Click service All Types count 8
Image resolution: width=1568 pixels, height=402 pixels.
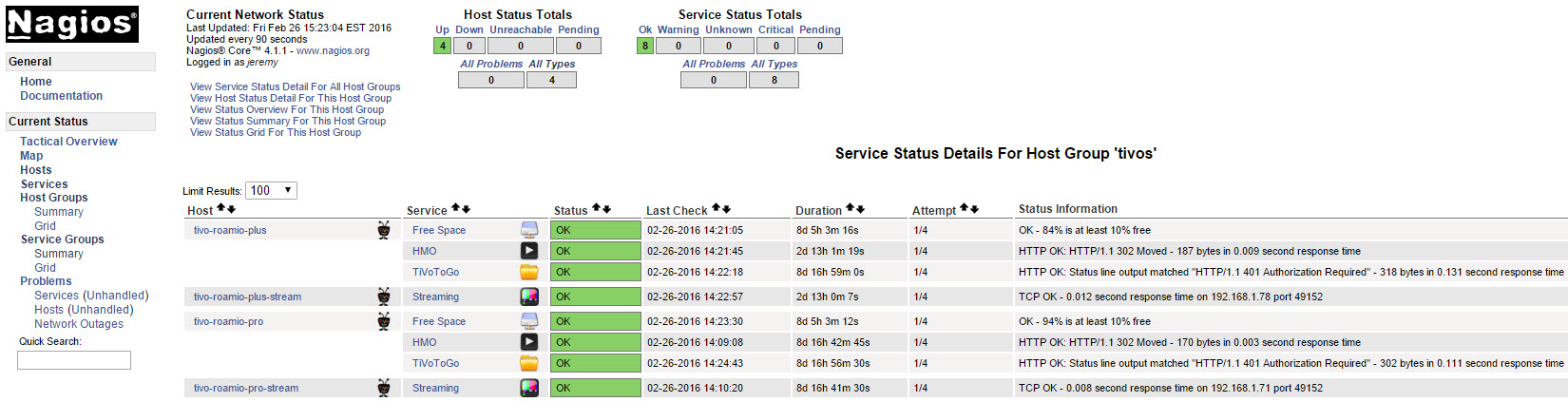click(x=774, y=80)
